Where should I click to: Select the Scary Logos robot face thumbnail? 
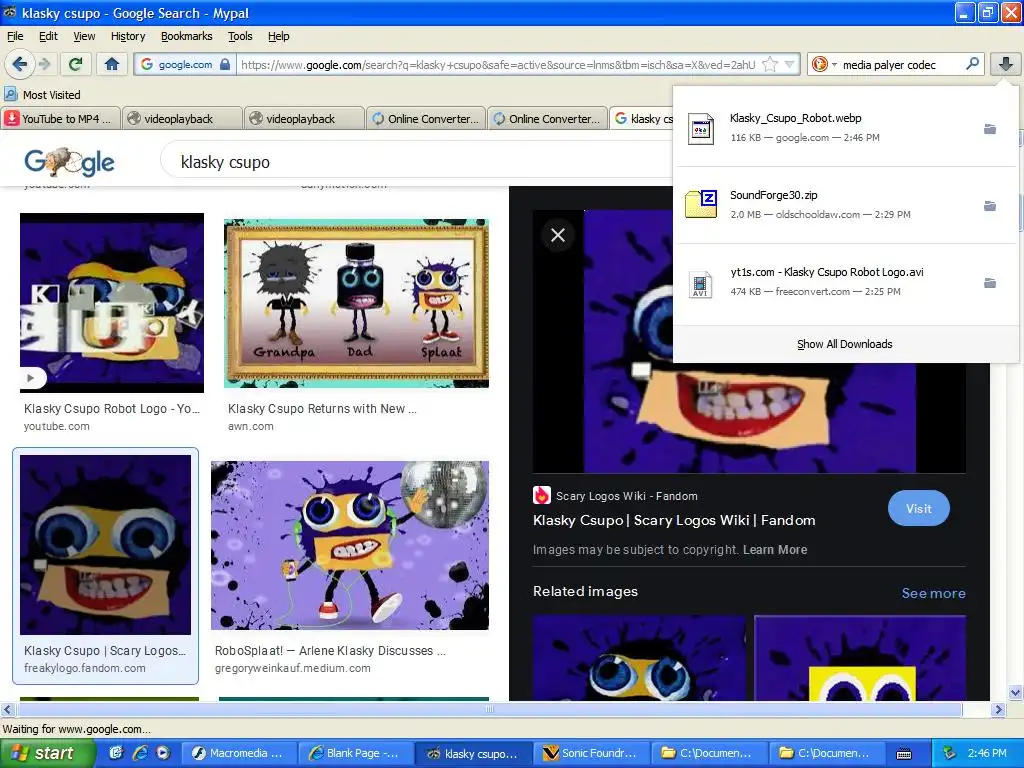(x=106, y=545)
